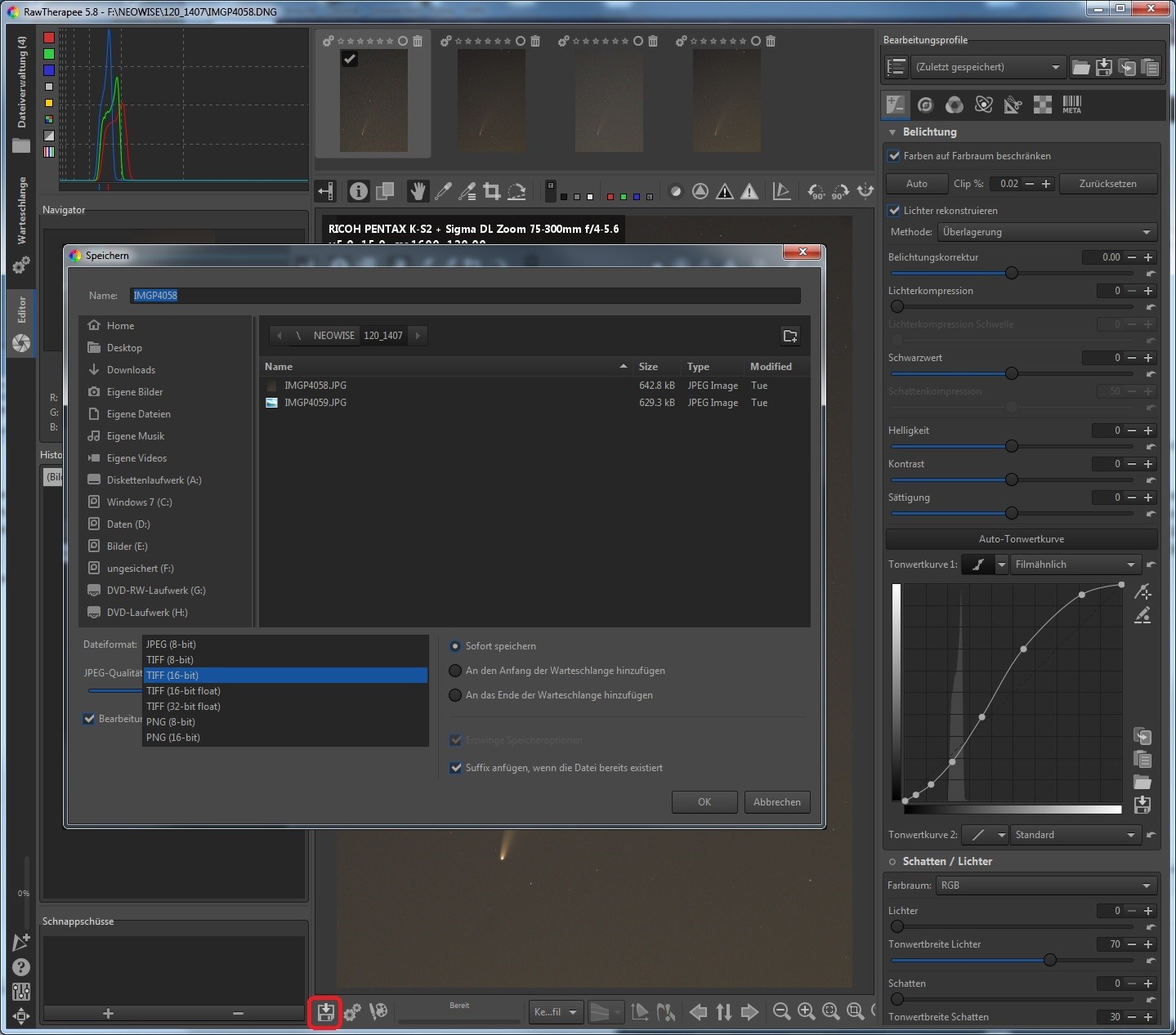Show image info overlay icon

(x=358, y=191)
